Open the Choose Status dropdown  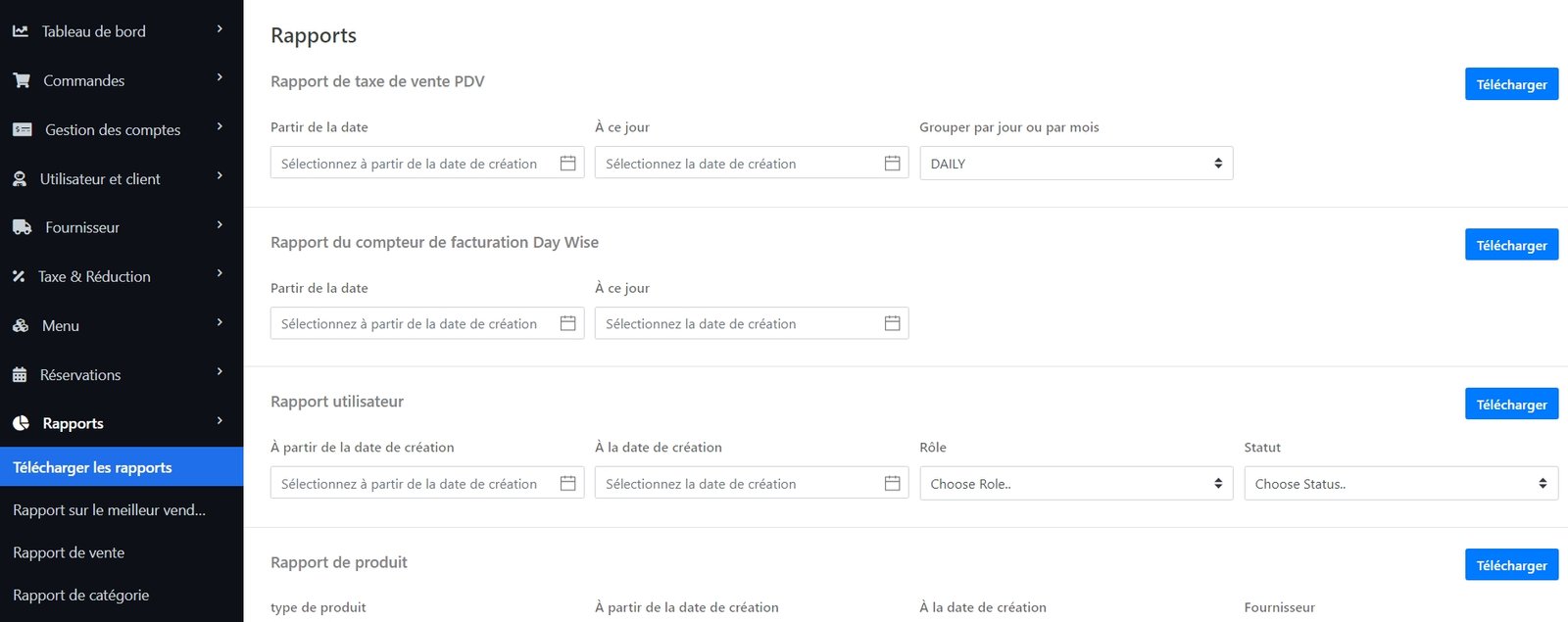tap(1399, 483)
